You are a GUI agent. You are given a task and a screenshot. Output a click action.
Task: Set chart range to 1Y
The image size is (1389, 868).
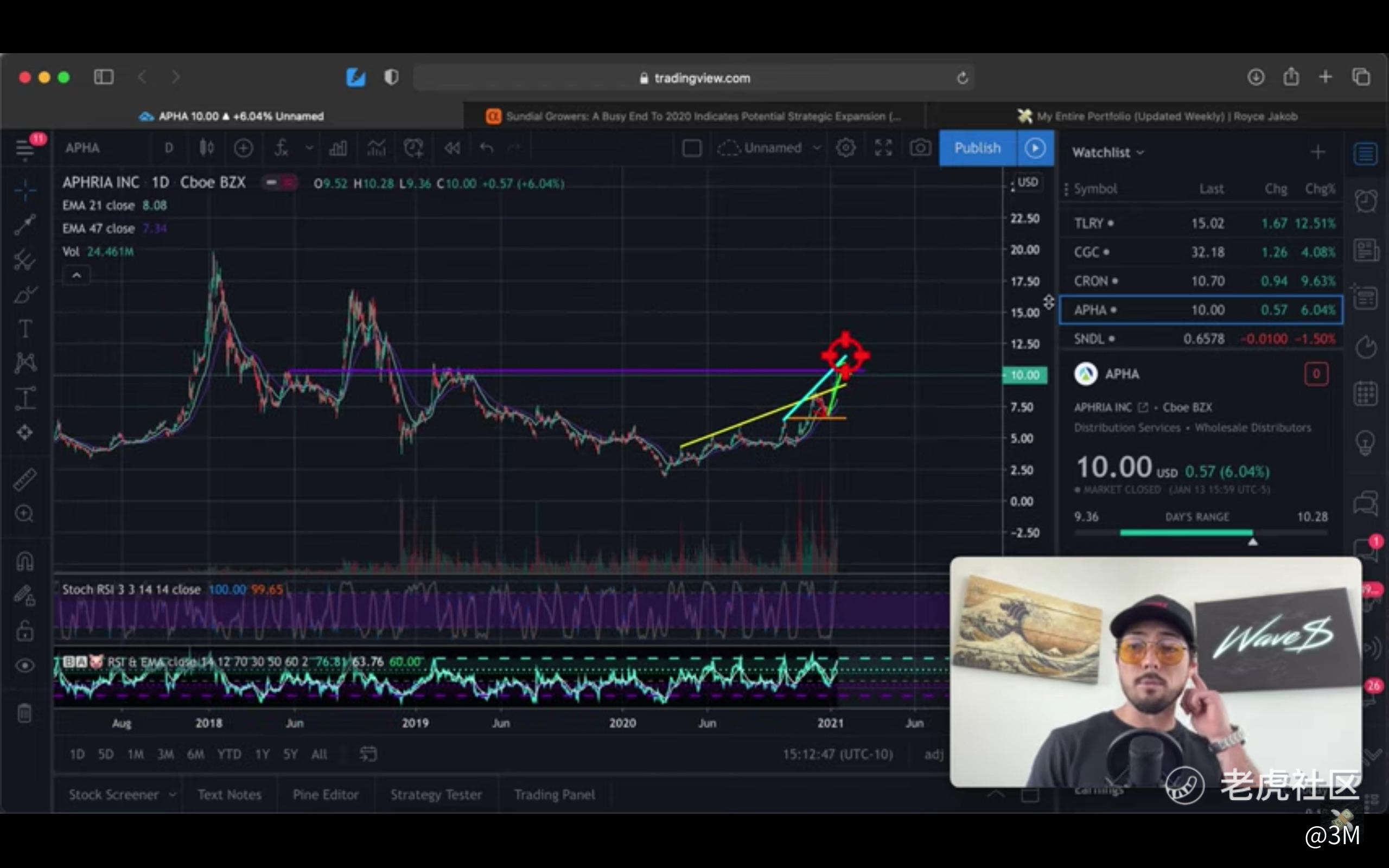click(262, 754)
